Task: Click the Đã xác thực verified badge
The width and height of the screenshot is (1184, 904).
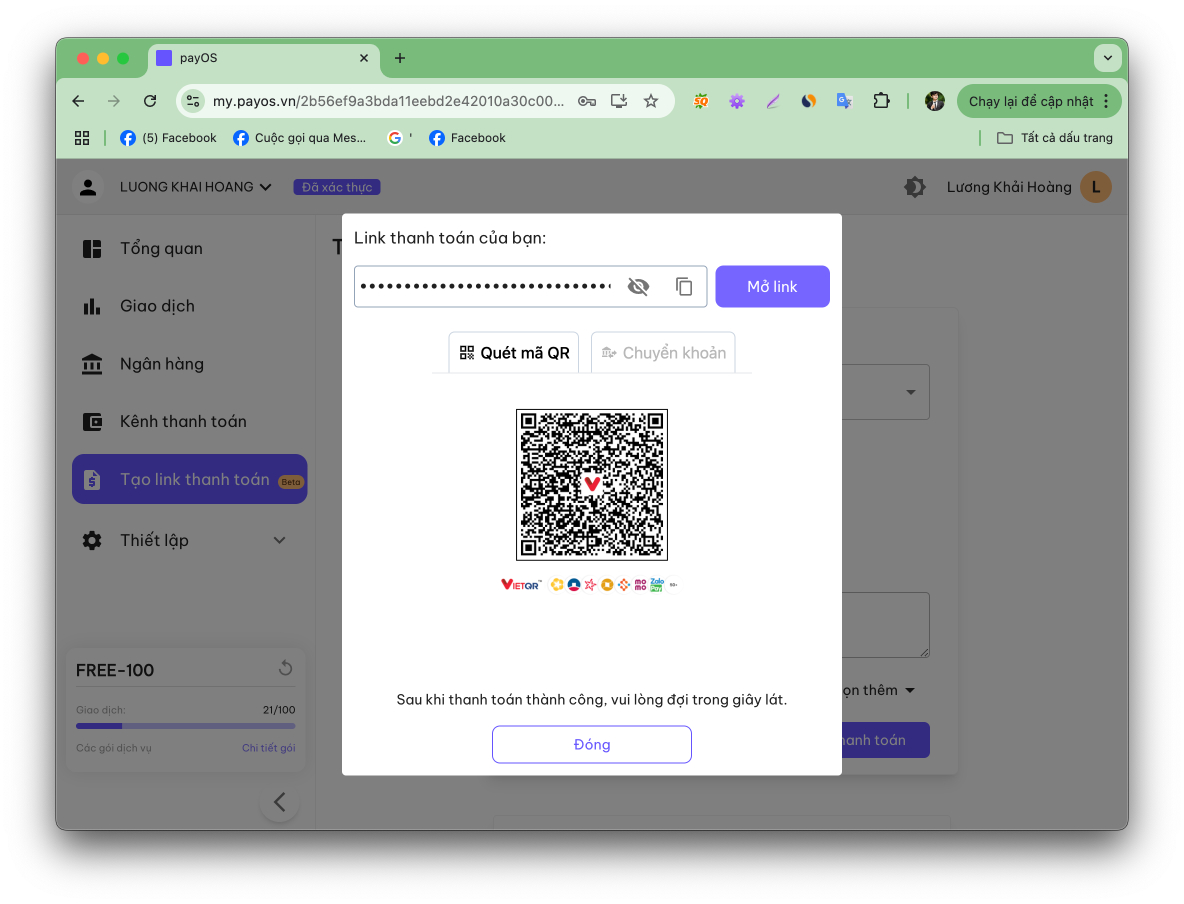Action: tap(337, 187)
